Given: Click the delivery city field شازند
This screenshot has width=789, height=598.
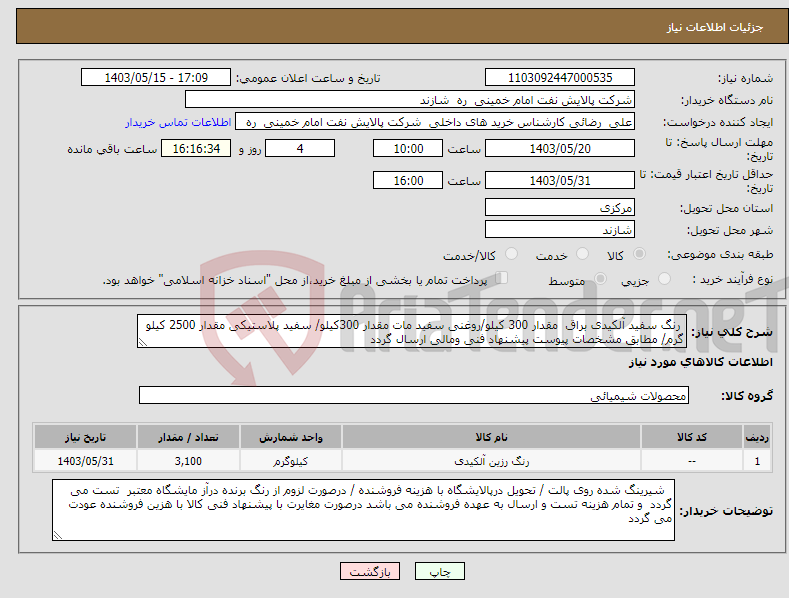Looking at the screenshot, I should click(560, 230).
